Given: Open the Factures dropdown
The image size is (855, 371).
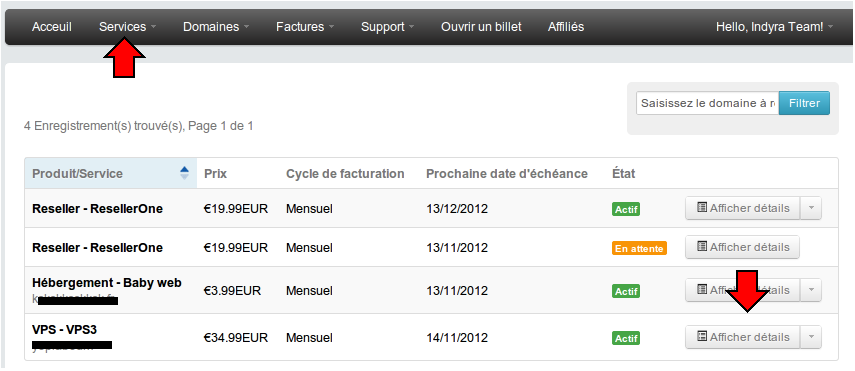Looking at the screenshot, I should point(305,27).
